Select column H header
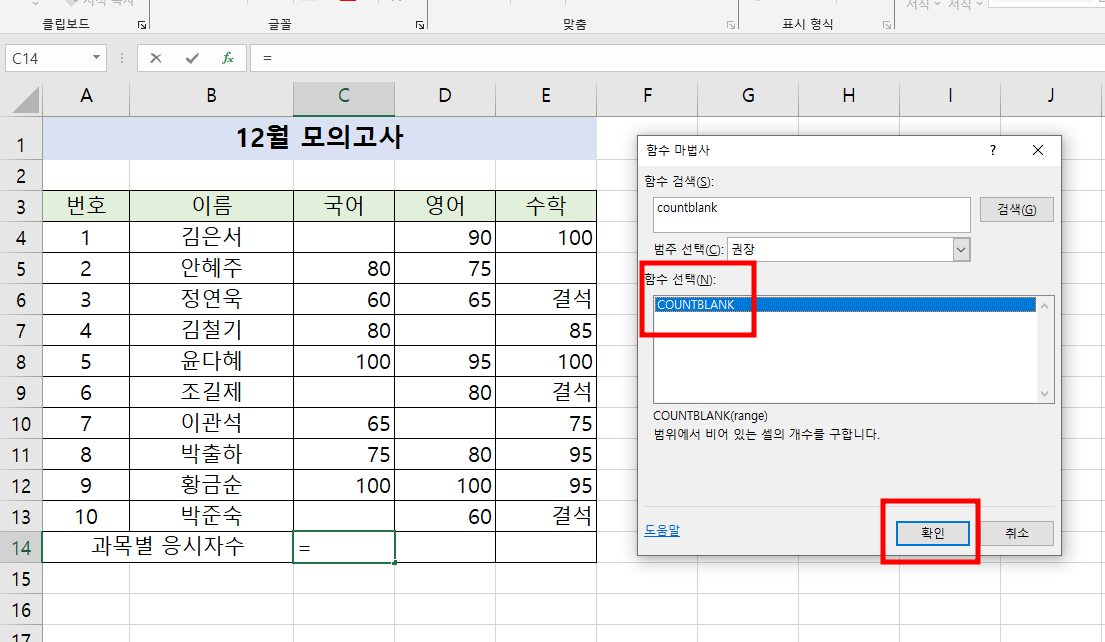Screen dimensions: 1105x642 (x=849, y=97)
